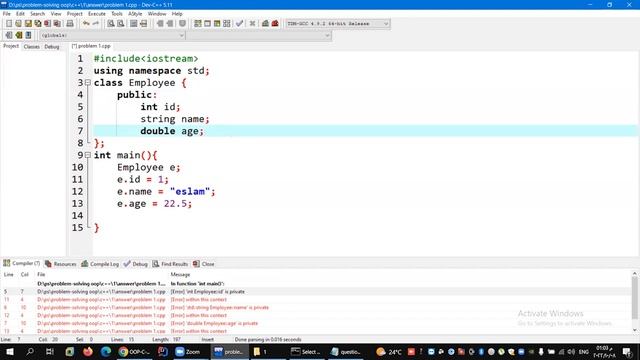Open the bottom panel Debug tab

tap(136, 264)
